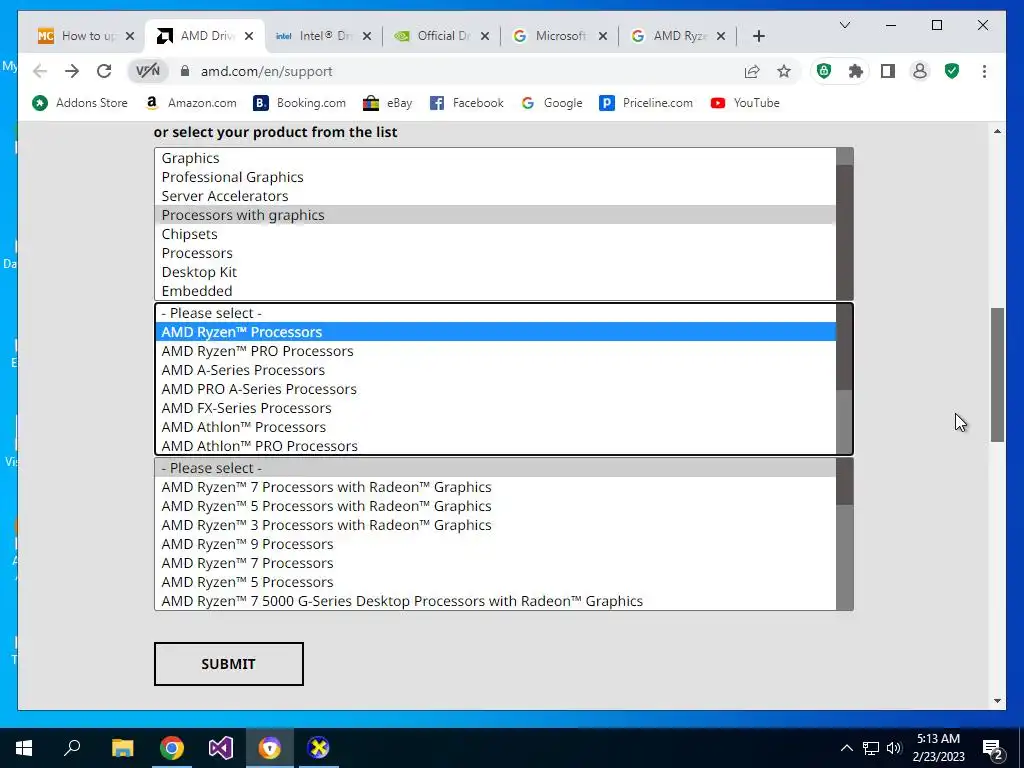Select Processors with graphics category
The image size is (1024, 768).
point(495,215)
